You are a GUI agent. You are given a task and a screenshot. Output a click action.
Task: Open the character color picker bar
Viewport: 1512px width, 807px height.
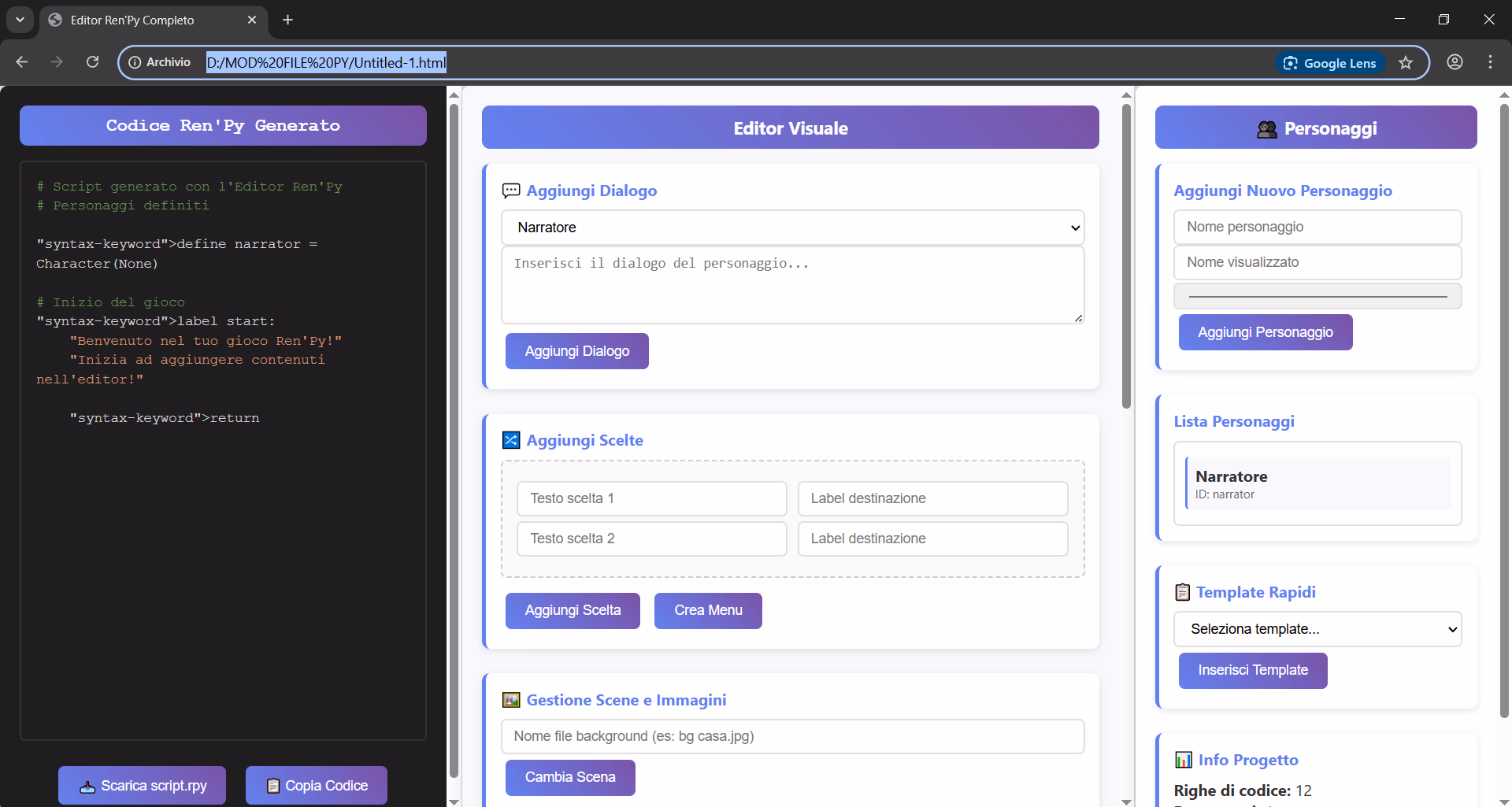coord(1317,296)
